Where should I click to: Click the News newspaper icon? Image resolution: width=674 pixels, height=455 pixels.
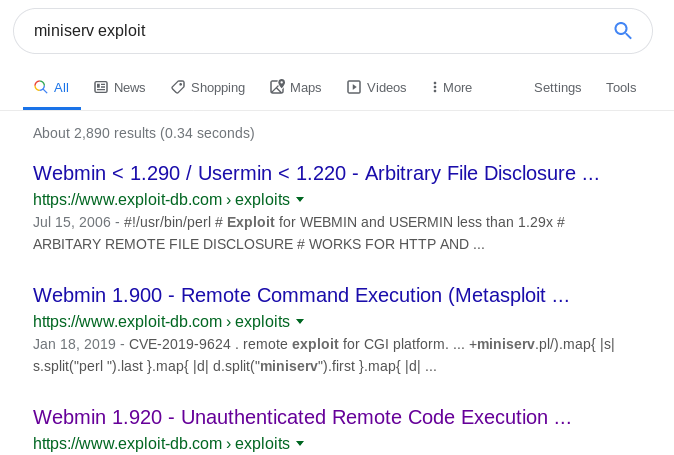pos(101,87)
